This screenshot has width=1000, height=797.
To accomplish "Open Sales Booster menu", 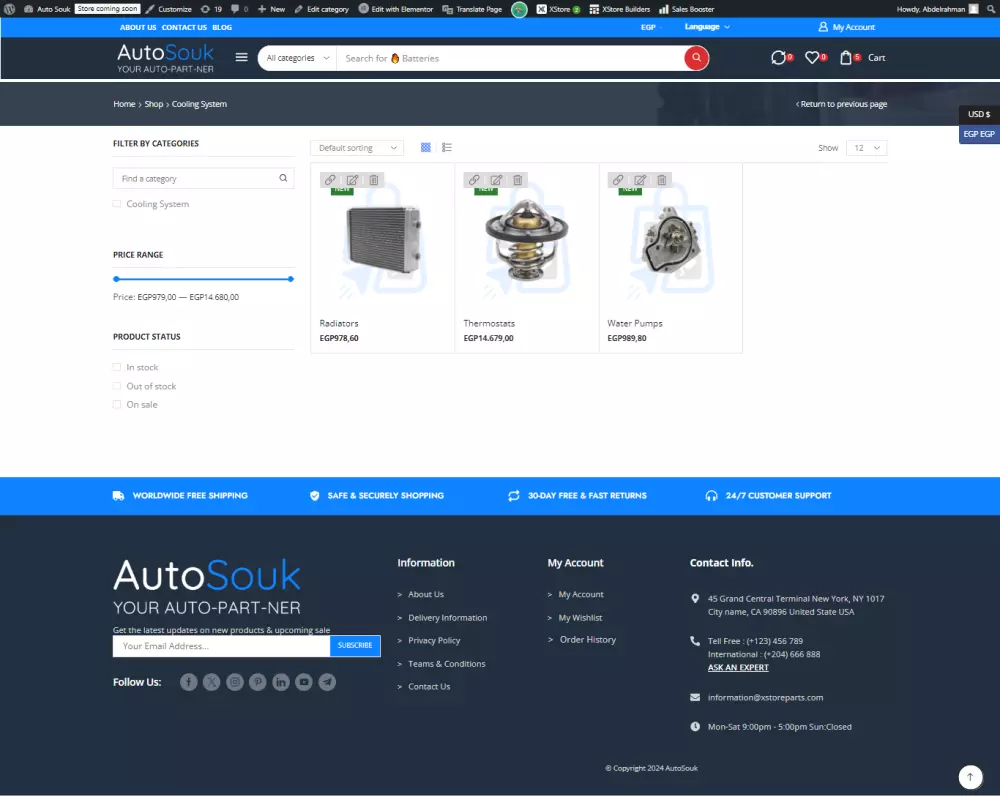I will [x=686, y=9].
